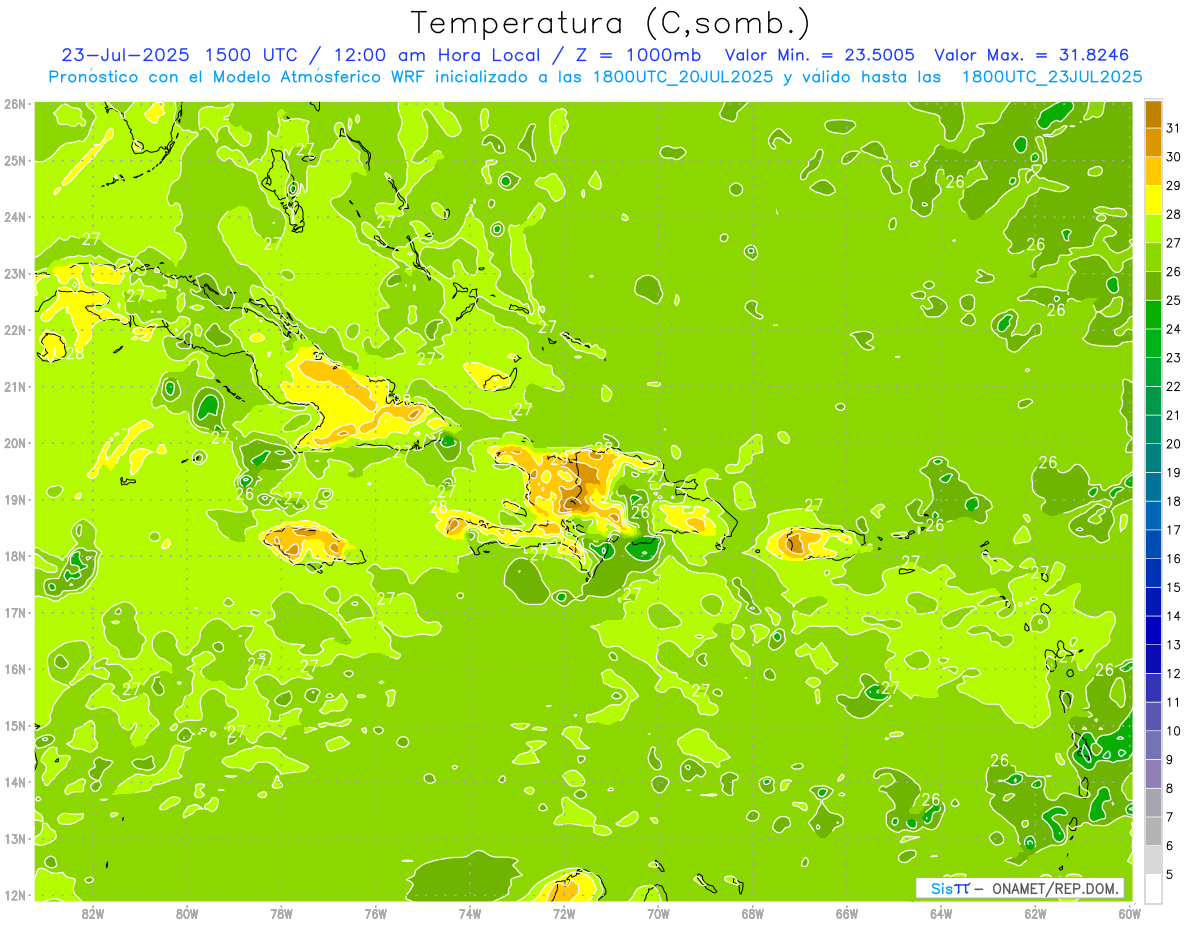The height and width of the screenshot is (927, 1200).
Task: Select the legend swatch between 24 and 25
Action: tap(1153, 315)
